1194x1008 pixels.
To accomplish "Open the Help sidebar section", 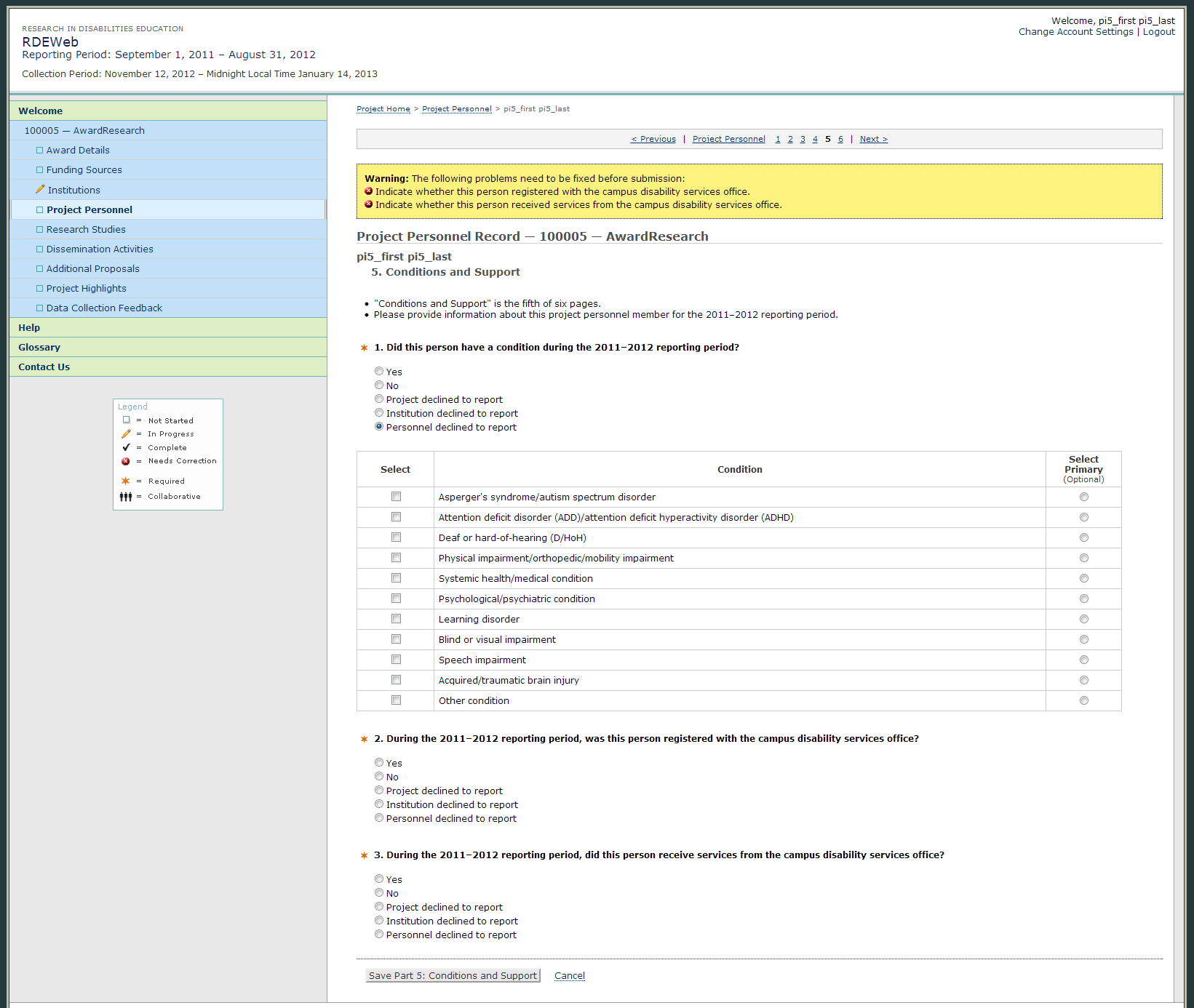I will [x=29, y=328].
